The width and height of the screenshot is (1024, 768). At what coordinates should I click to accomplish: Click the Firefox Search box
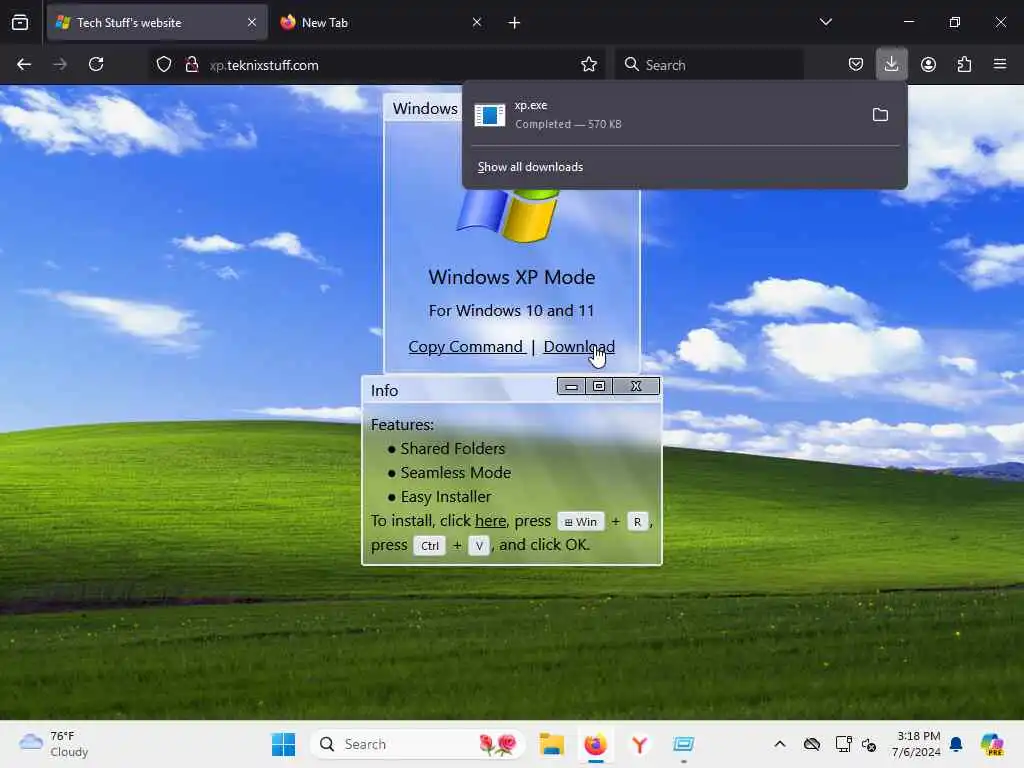pyautogui.click(x=709, y=65)
